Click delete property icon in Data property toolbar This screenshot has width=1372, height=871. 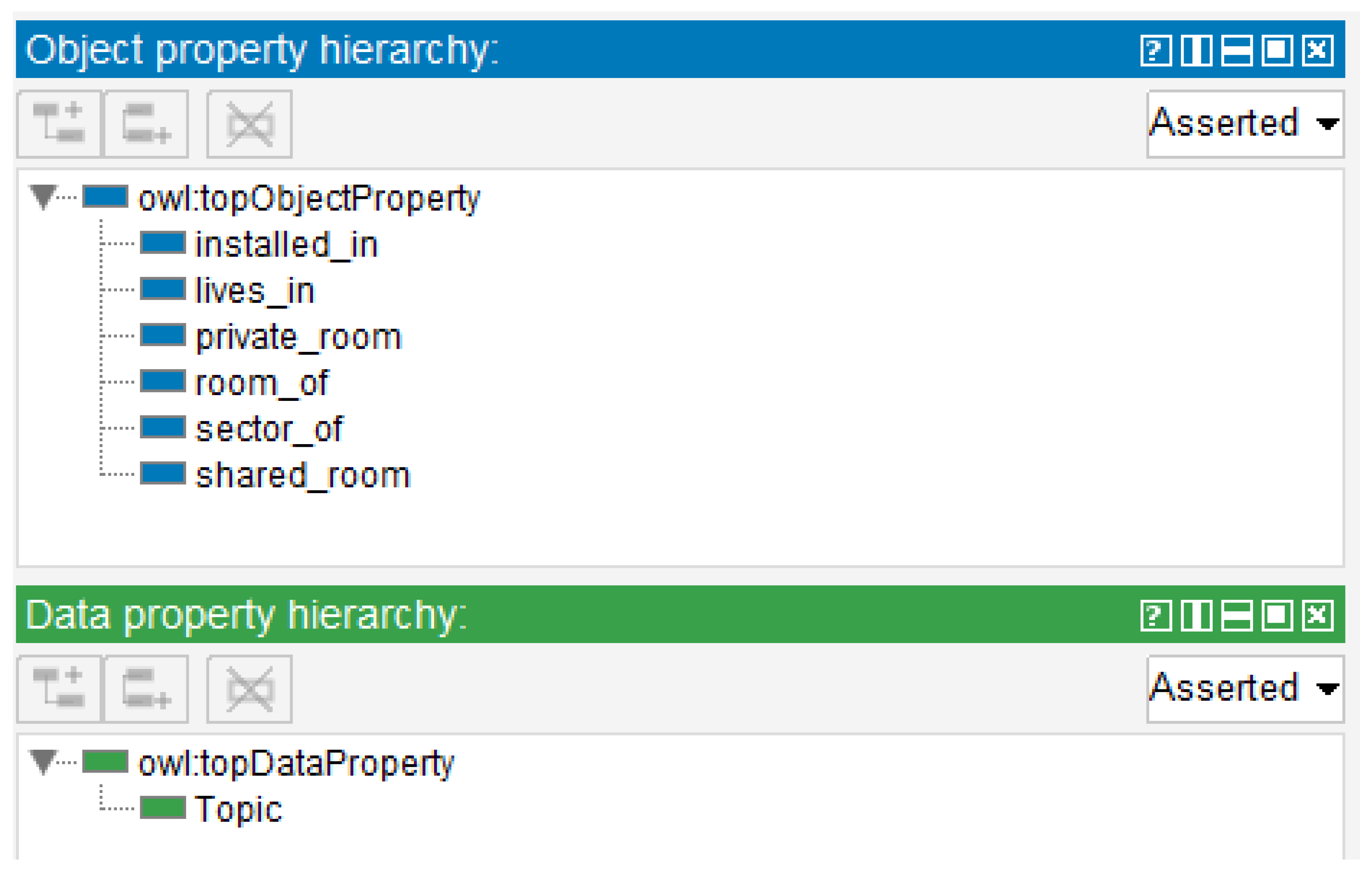tap(250, 689)
